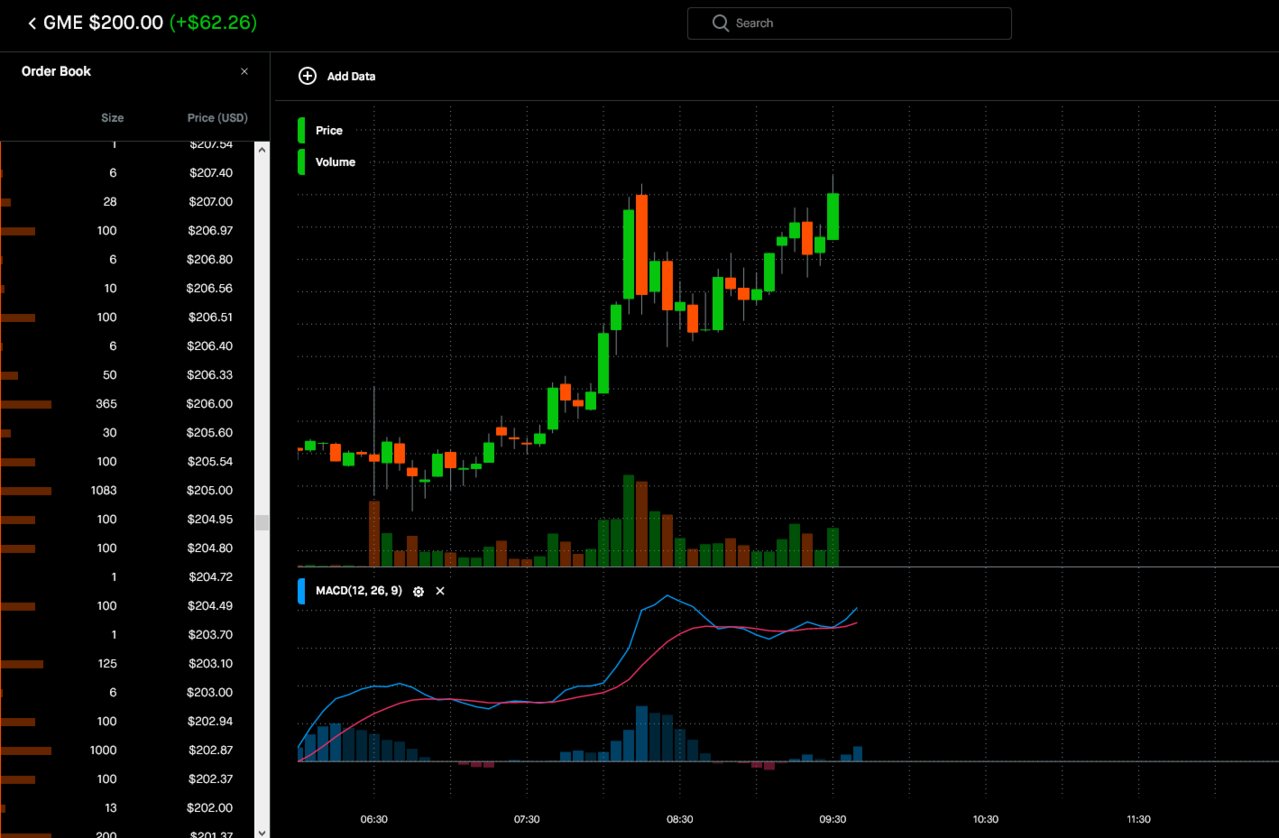Select the $204.80 order row
This screenshot has width=1279, height=838.
pyautogui.click(x=127, y=549)
